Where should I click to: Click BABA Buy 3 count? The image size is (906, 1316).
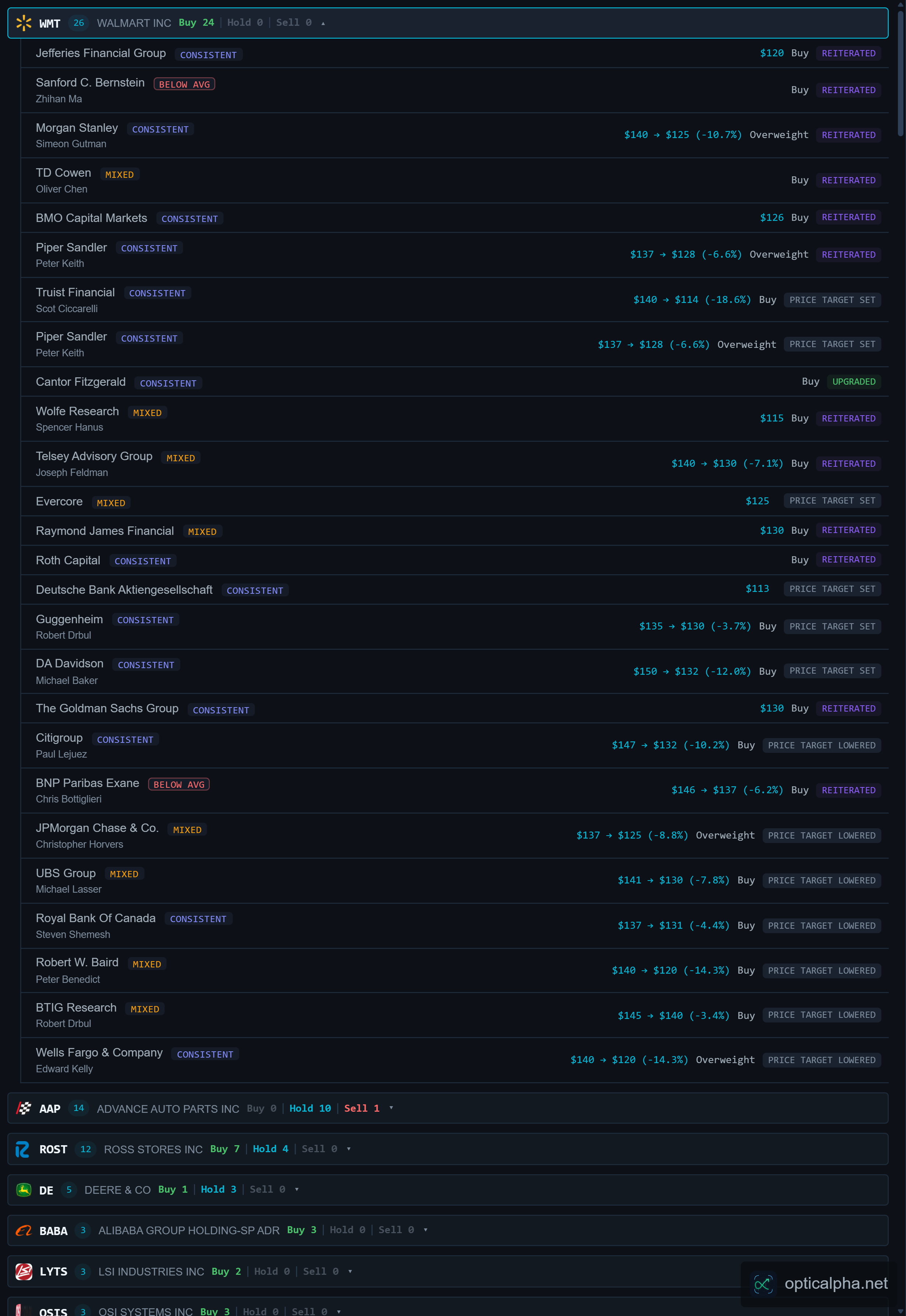tap(301, 1230)
